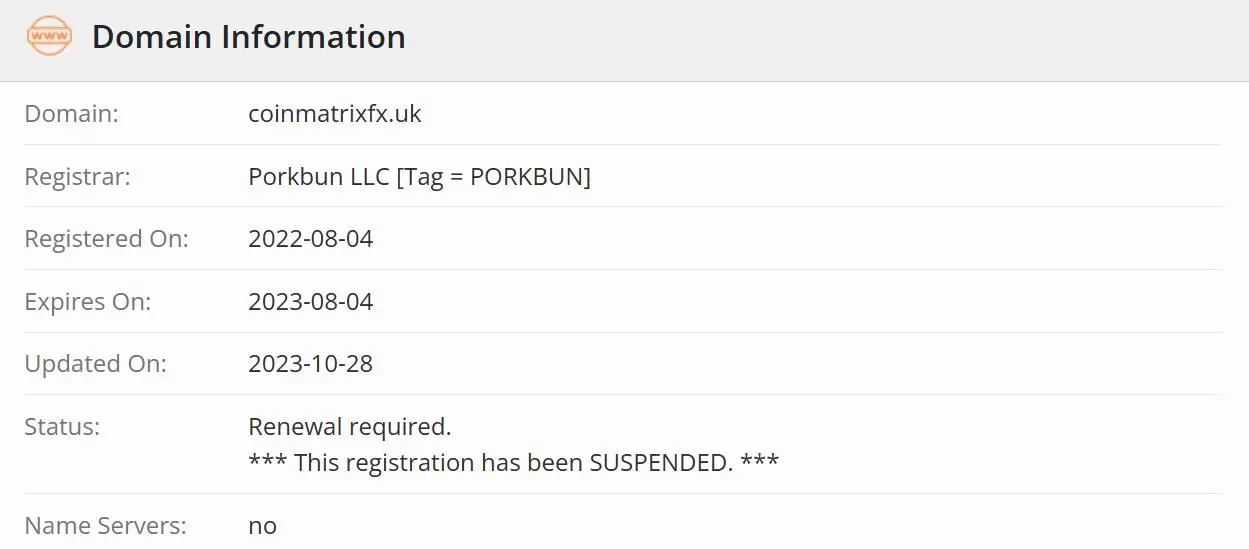1249x549 pixels.
Task: Select the domain name coinmatrixfx.uk
Action: point(335,114)
